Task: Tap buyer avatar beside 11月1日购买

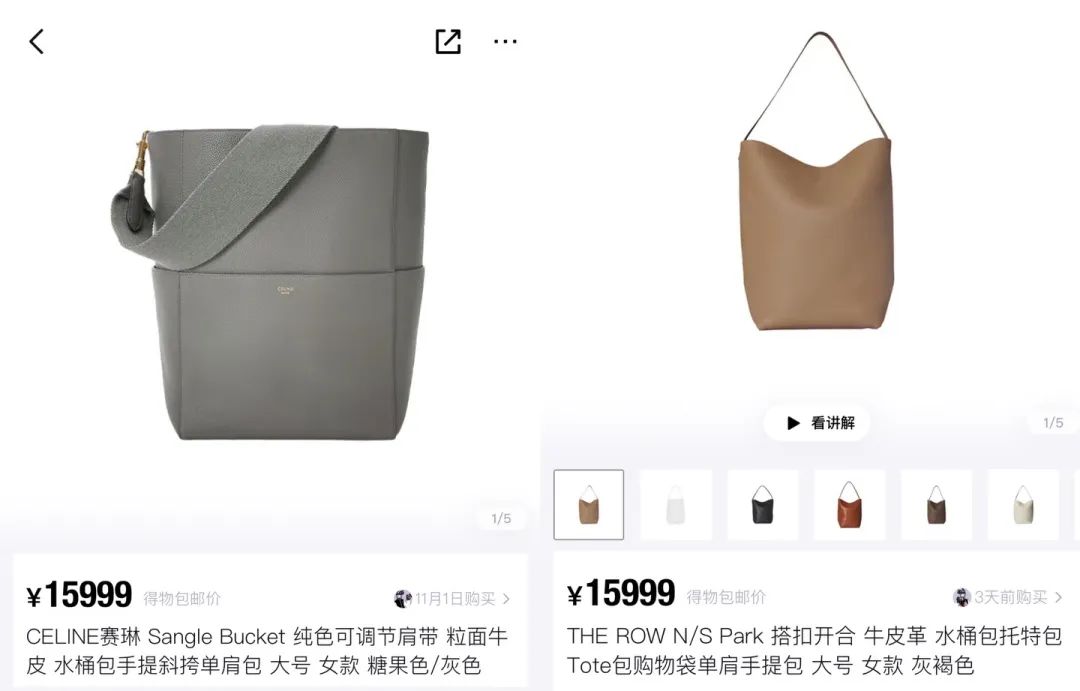Action: click(403, 599)
